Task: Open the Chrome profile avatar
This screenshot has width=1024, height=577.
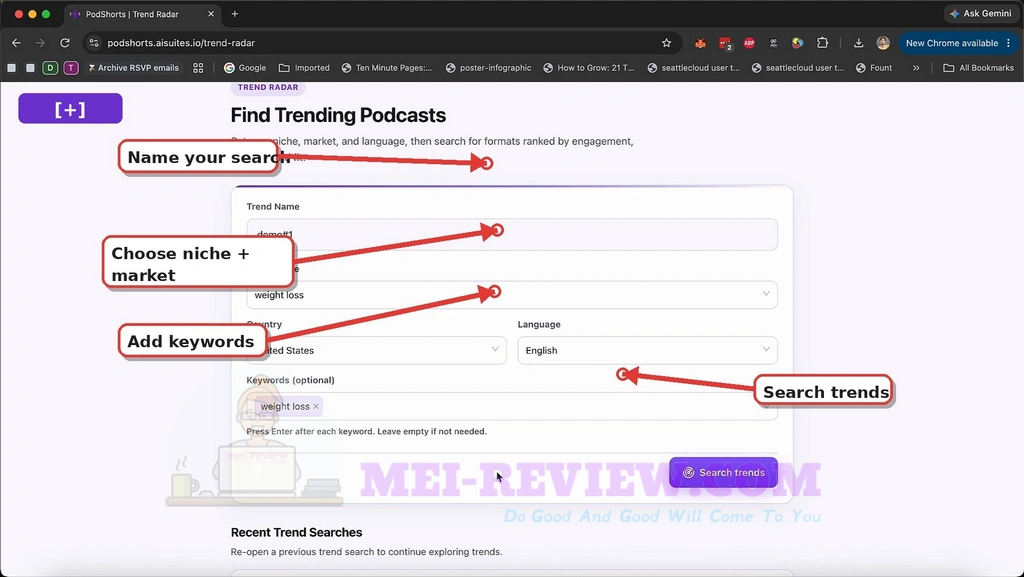Action: point(883,43)
